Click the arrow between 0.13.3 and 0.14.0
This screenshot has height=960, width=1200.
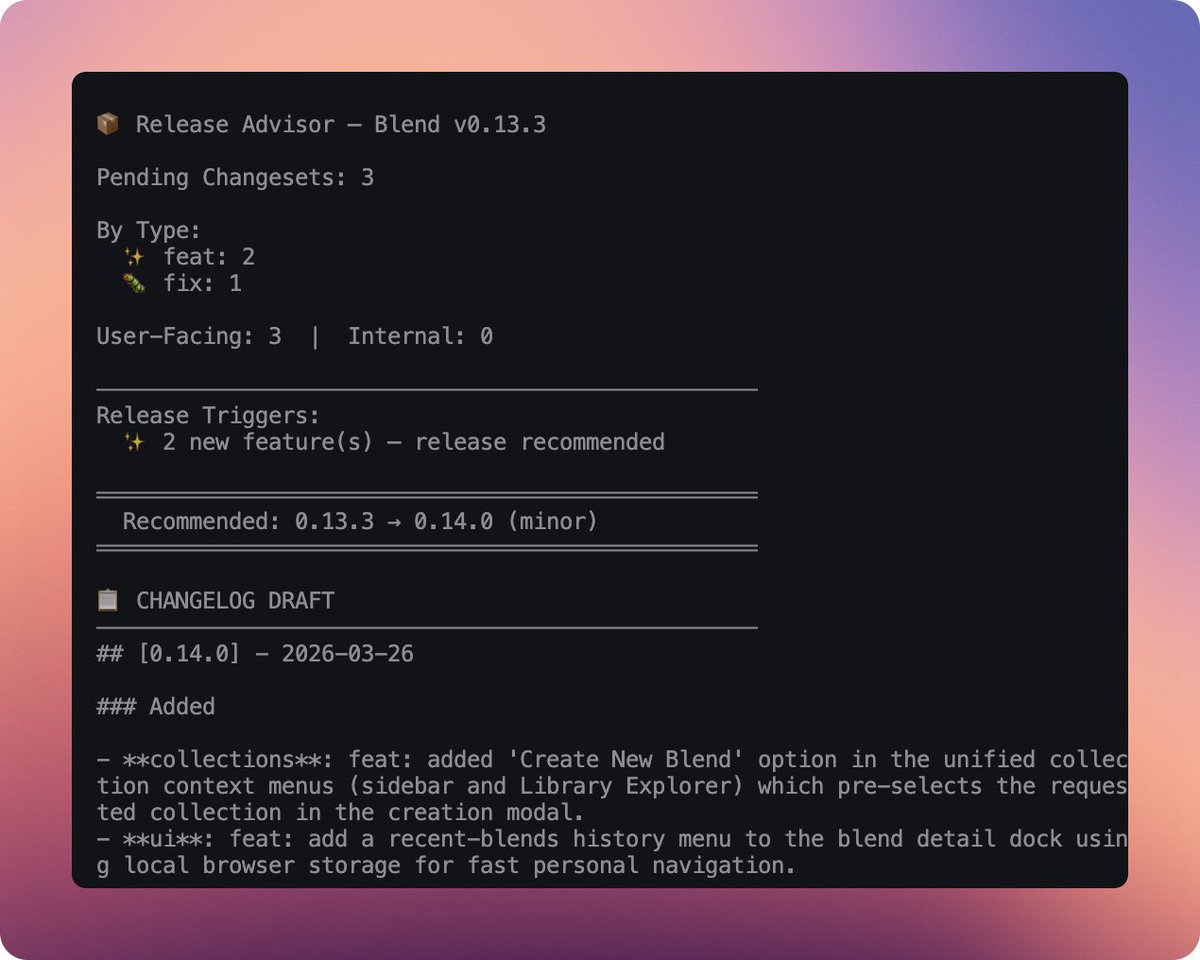click(x=393, y=521)
